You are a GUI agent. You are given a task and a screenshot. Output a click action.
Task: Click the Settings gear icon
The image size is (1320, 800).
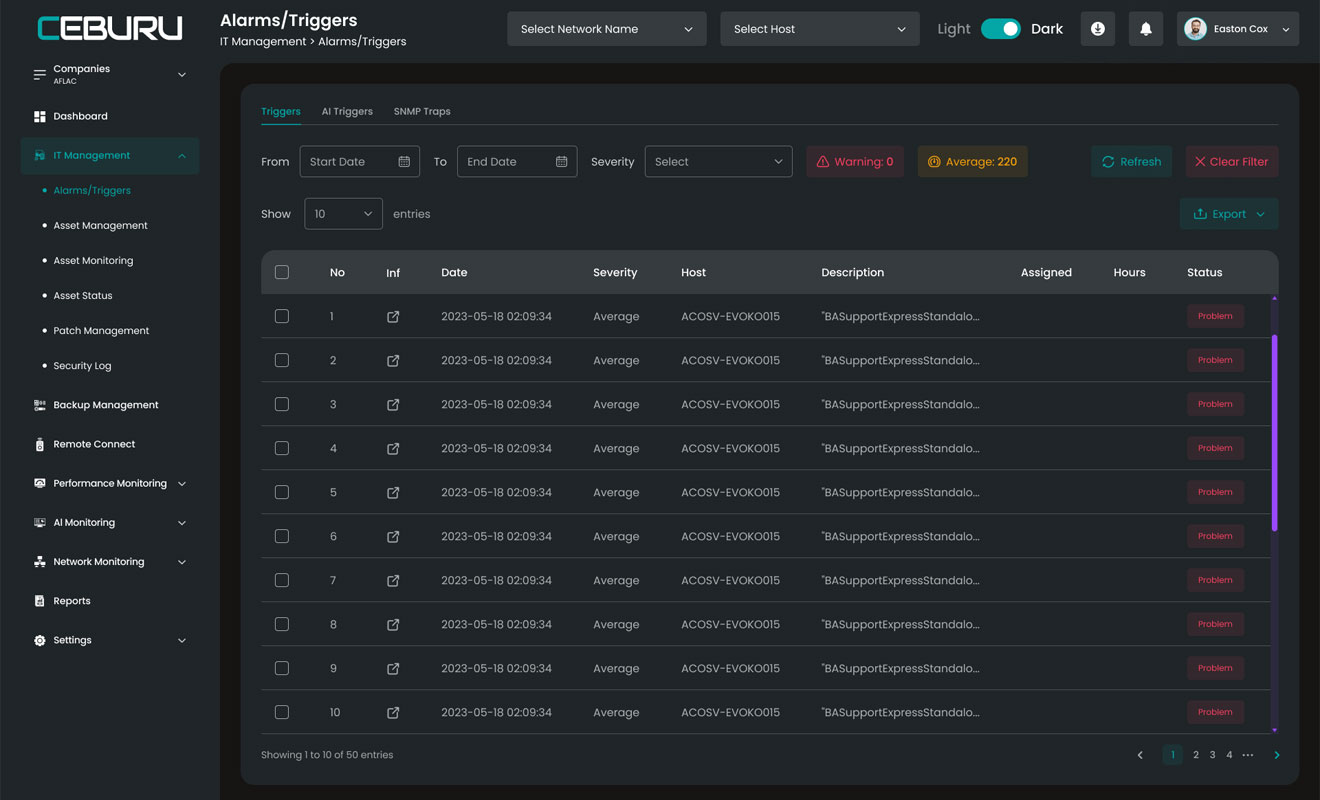click(x=40, y=640)
